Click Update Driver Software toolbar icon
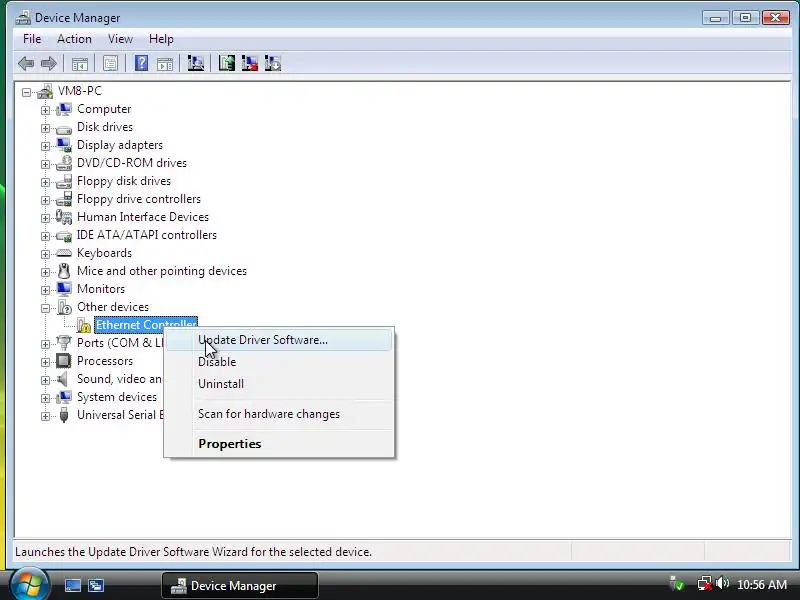Screen dimensions: 800x600 [227, 63]
